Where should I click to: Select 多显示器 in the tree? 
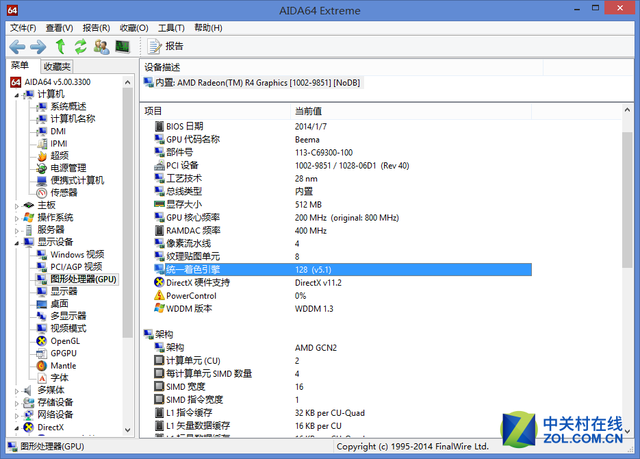coord(68,316)
